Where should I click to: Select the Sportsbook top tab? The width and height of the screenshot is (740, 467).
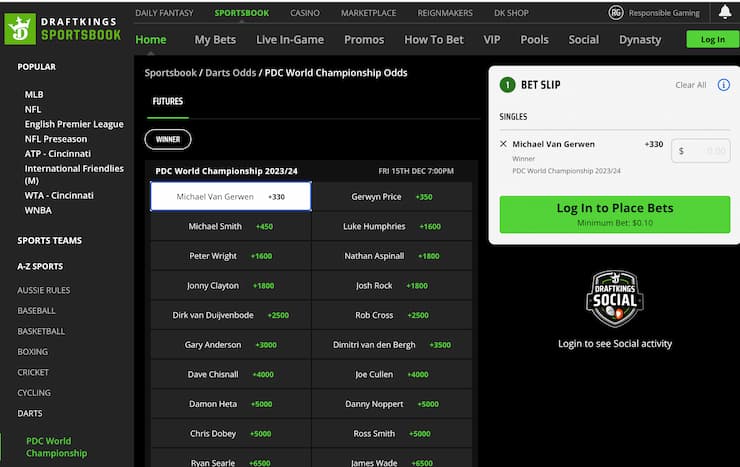[x=242, y=13]
